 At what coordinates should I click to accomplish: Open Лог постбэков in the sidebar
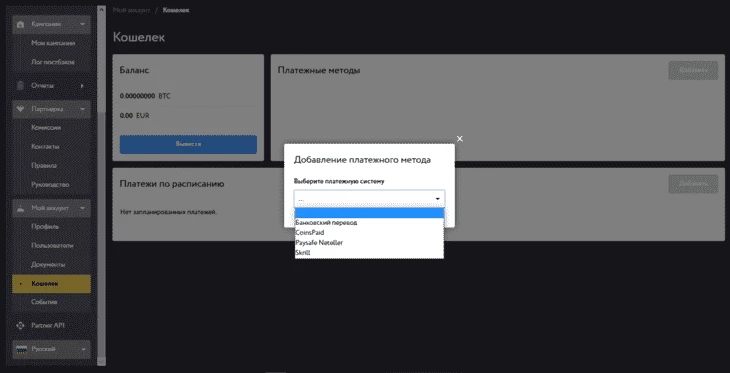pos(53,62)
